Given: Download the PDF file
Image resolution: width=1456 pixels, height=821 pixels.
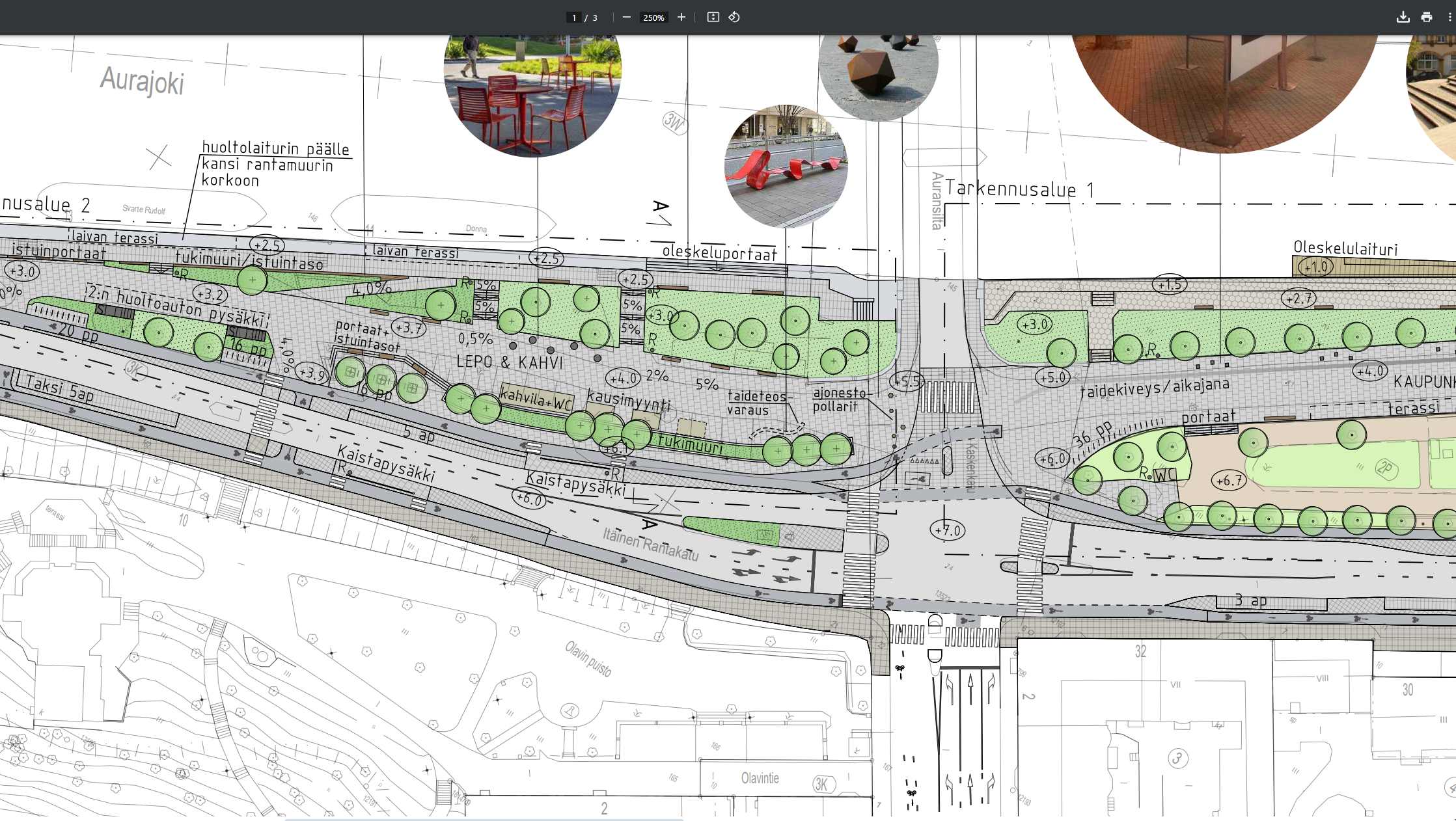Looking at the screenshot, I should [x=1403, y=18].
